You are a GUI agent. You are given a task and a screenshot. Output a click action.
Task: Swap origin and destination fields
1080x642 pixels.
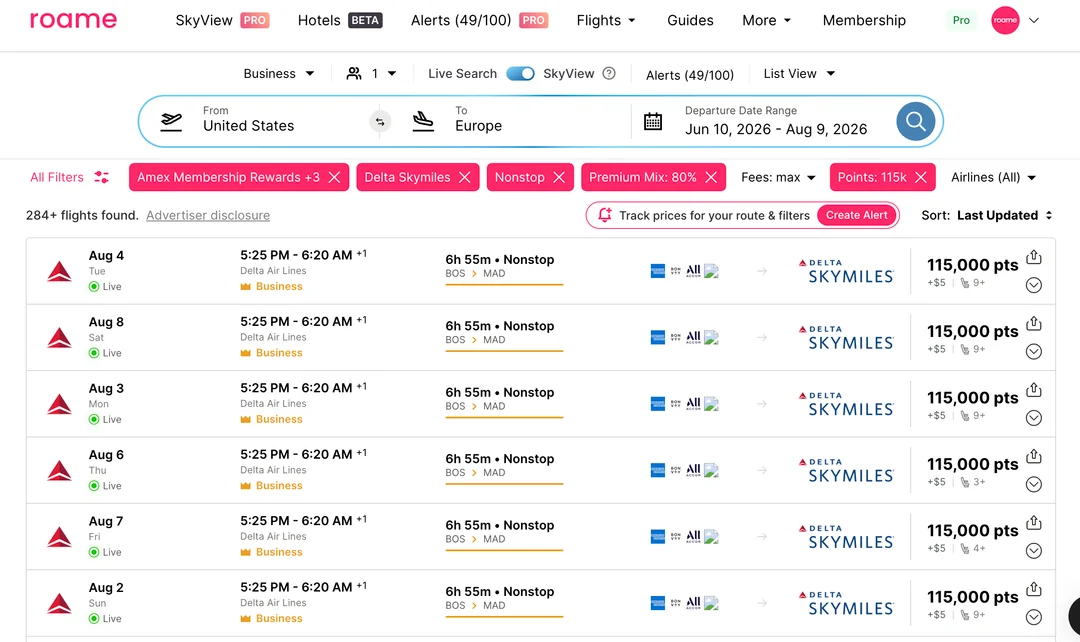point(380,122)
